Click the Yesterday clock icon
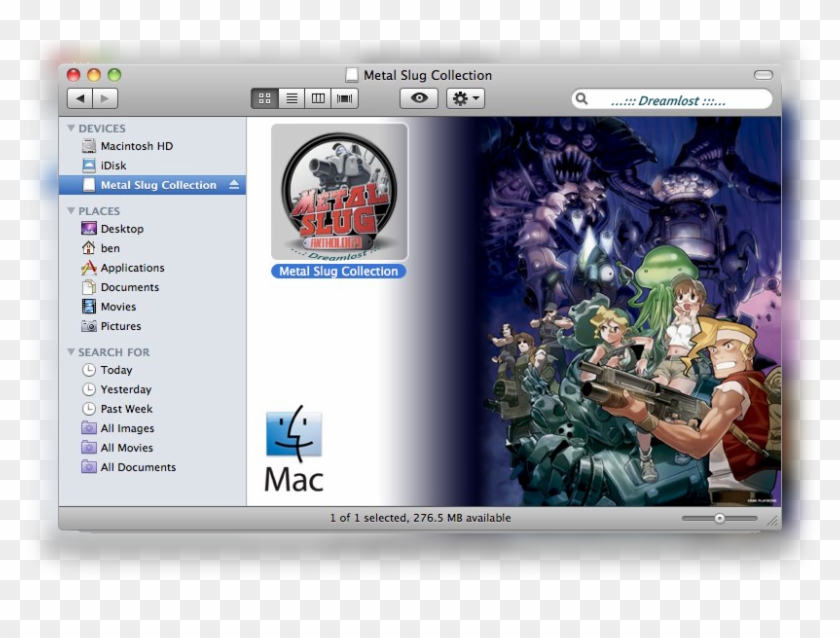The height and width of the screenshot is (638, 840). tap(88, 389)
